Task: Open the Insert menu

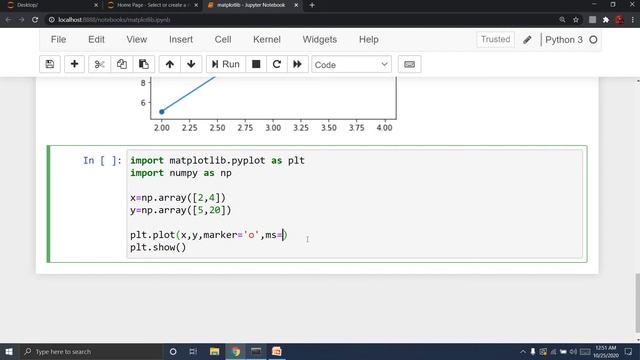Action: [x=181, y=40]
